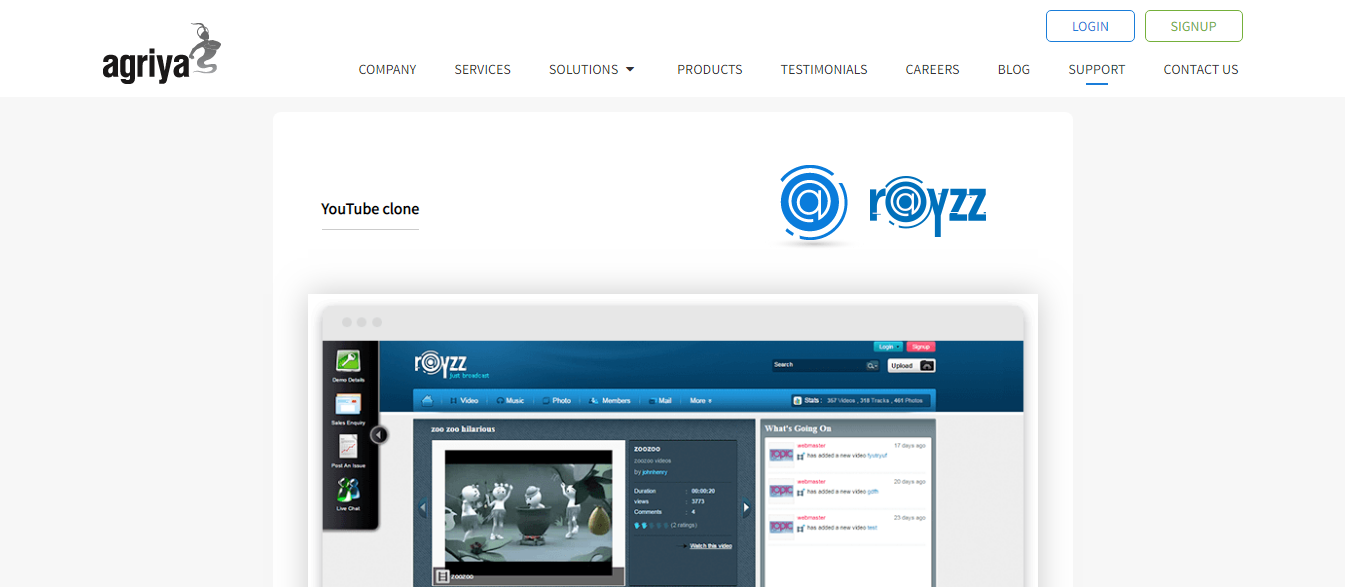Open the PRODUCTS menu item

click(709, 70)
